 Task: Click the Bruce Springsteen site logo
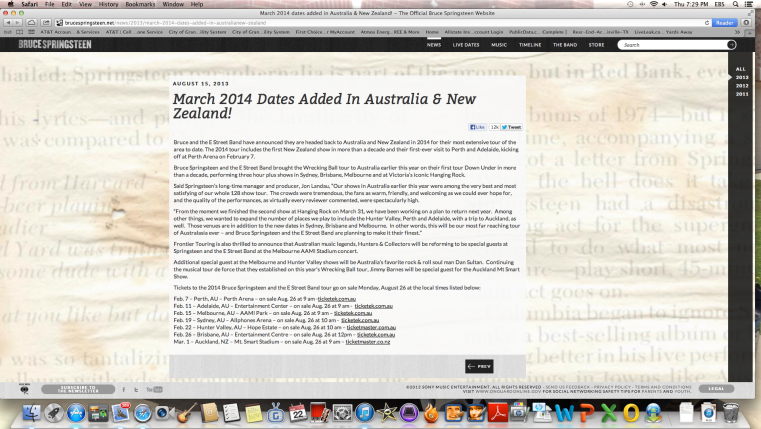pos(55,45)
